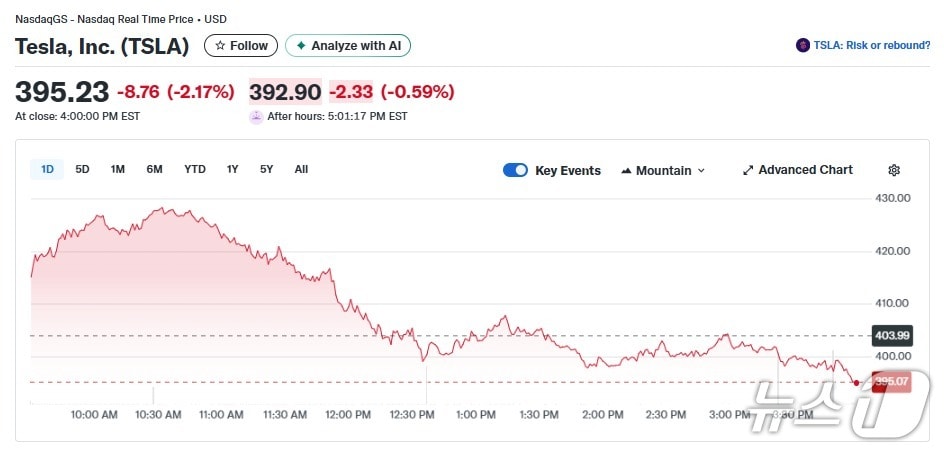Show All time price history
The width and height of the screenshot is (944, 452).
tap(301, 169)
